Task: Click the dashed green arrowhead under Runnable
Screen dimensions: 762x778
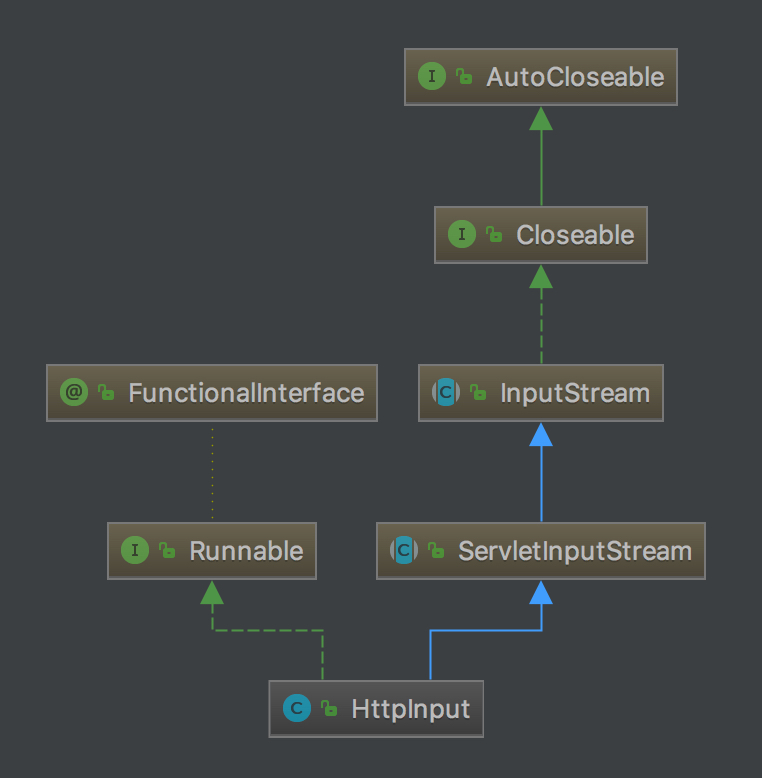Action: point(212,592)
